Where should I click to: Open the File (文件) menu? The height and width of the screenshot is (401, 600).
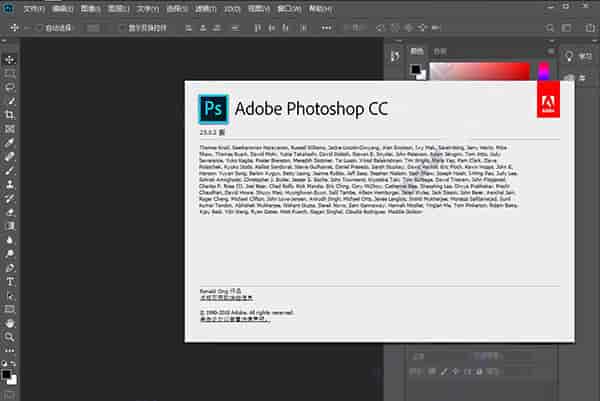tap(34, 8)
